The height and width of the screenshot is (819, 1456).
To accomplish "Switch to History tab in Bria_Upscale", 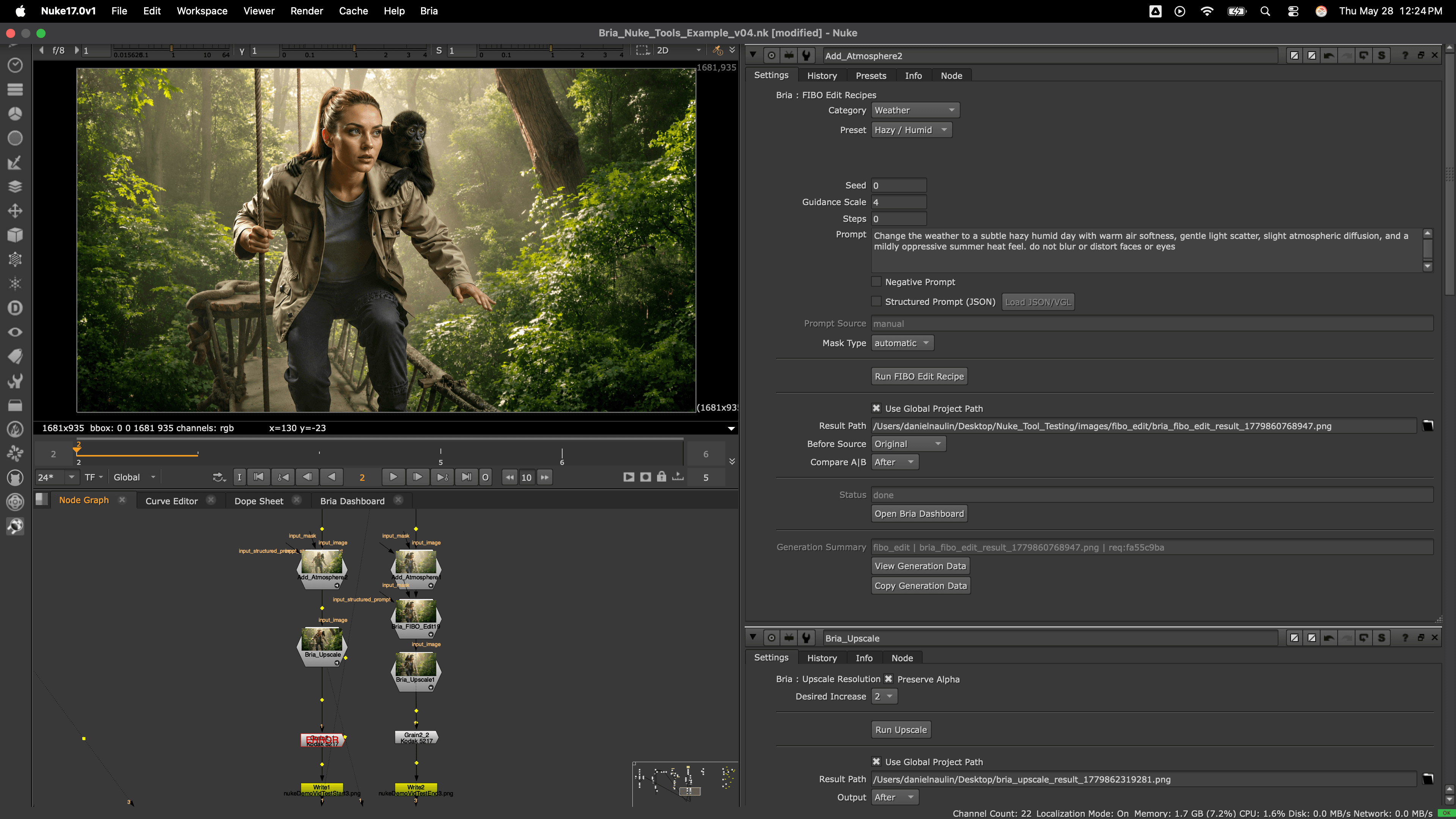I will tap(822, 658).
